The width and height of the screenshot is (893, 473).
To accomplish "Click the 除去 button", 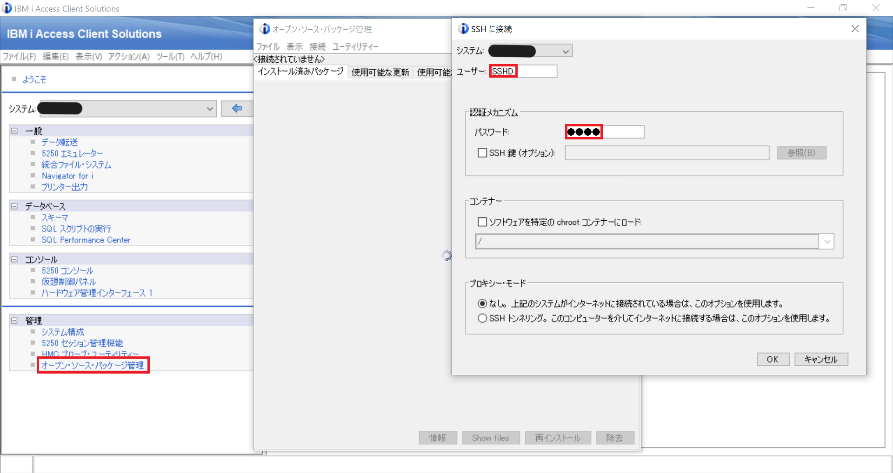I will [x=615, y=438].
